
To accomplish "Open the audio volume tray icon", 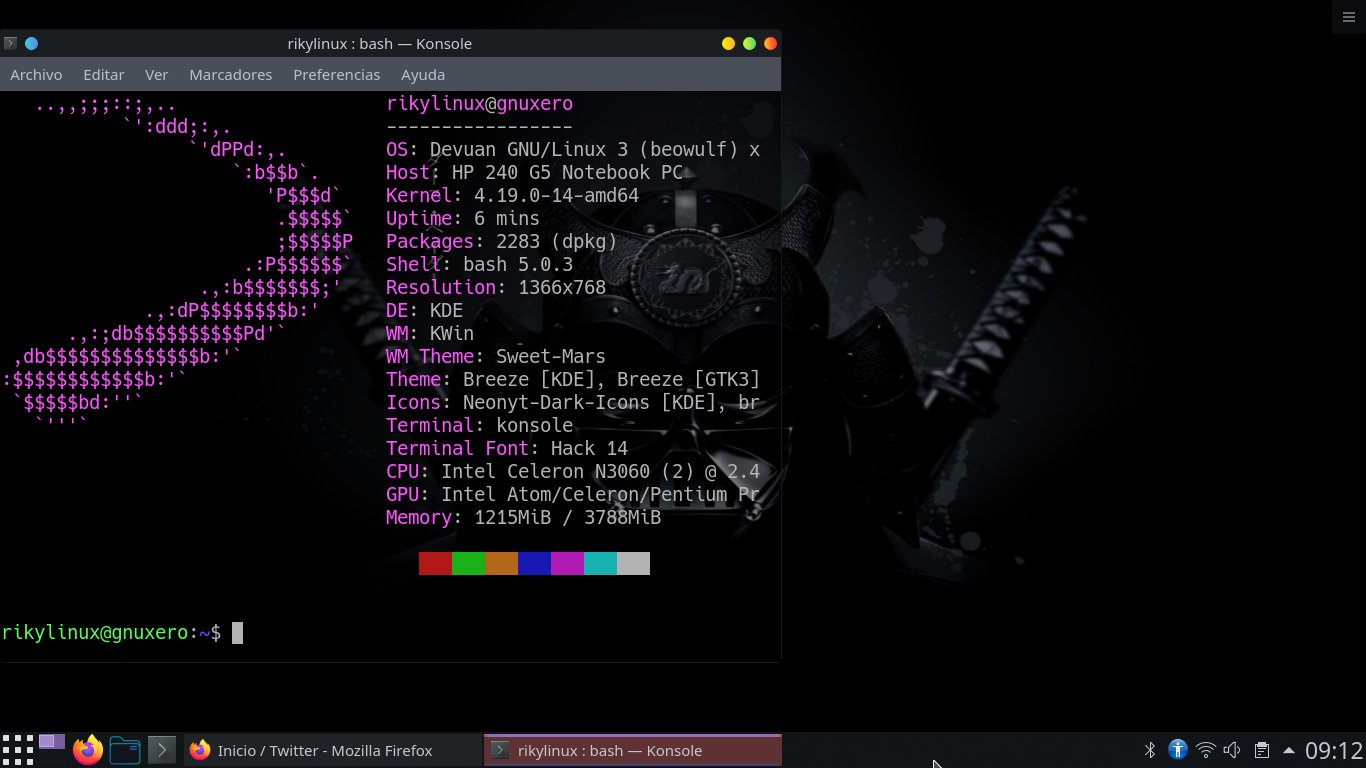I will tap(1233, 750).
